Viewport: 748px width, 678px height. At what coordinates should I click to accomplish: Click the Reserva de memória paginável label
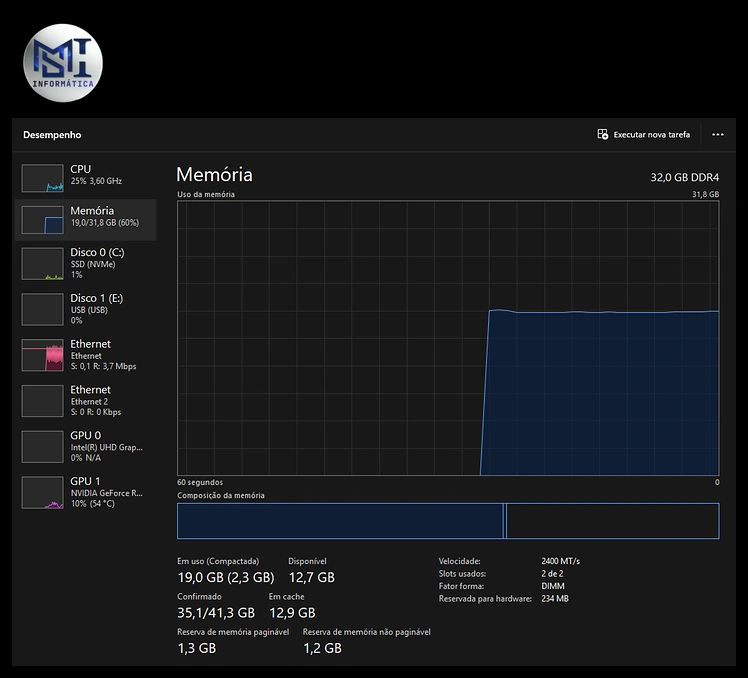coord(233,632)
